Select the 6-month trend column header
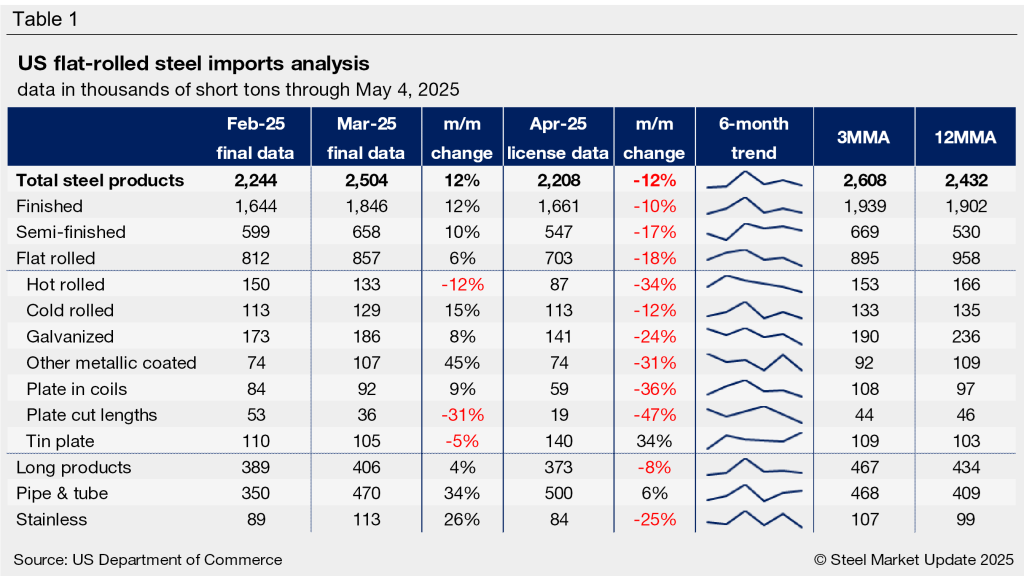1024x576 pixels. 754,138
